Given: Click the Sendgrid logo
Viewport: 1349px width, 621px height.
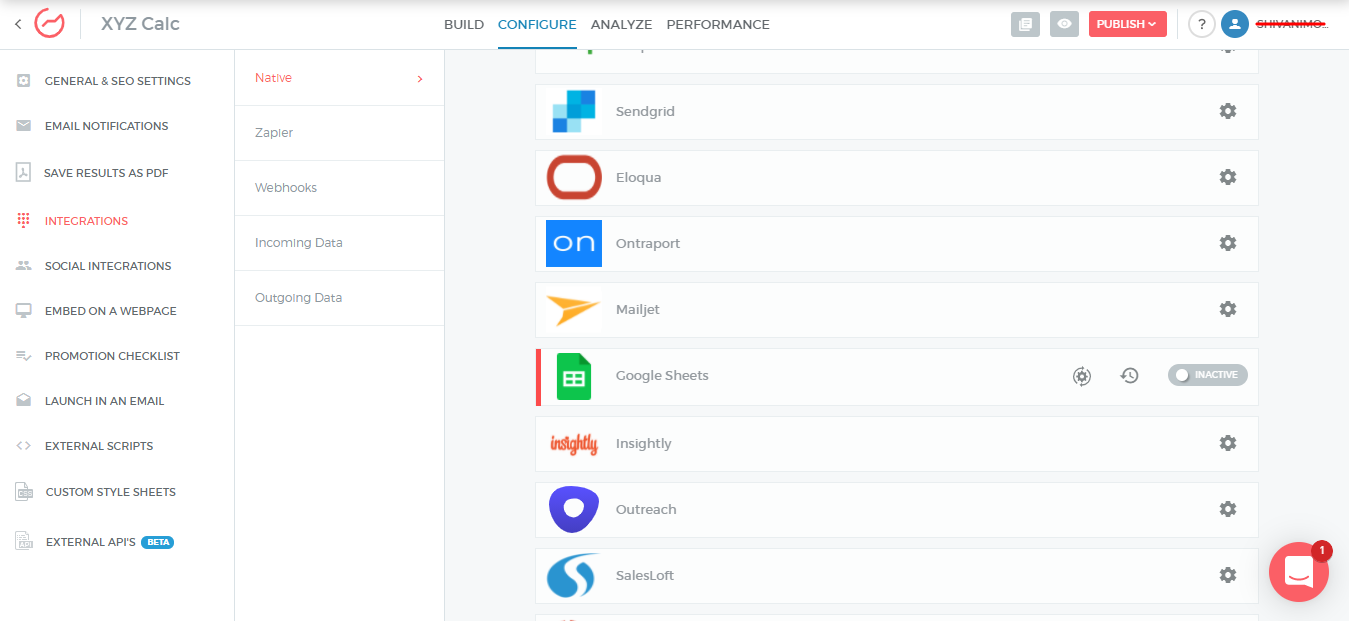Looking at the screenshot, I should [574, 111].
